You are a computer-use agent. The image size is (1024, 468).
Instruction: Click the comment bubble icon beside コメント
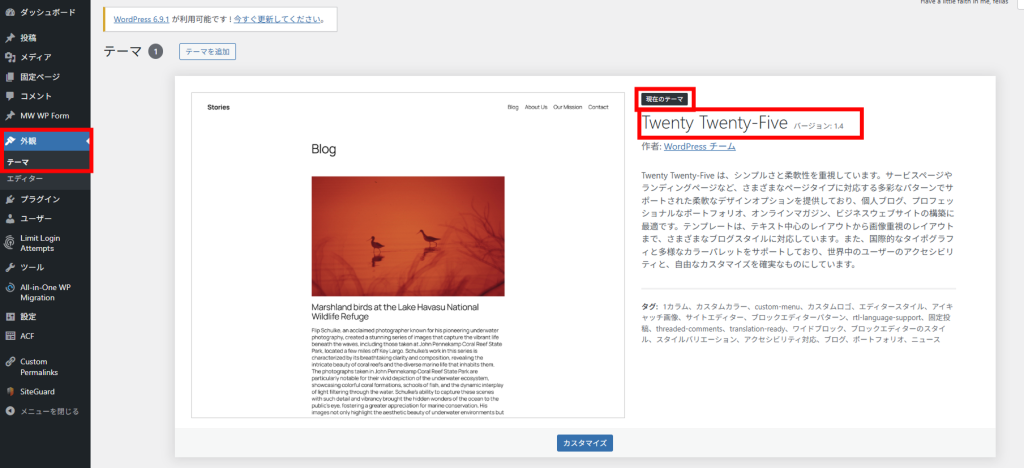[x=10, y=97]
